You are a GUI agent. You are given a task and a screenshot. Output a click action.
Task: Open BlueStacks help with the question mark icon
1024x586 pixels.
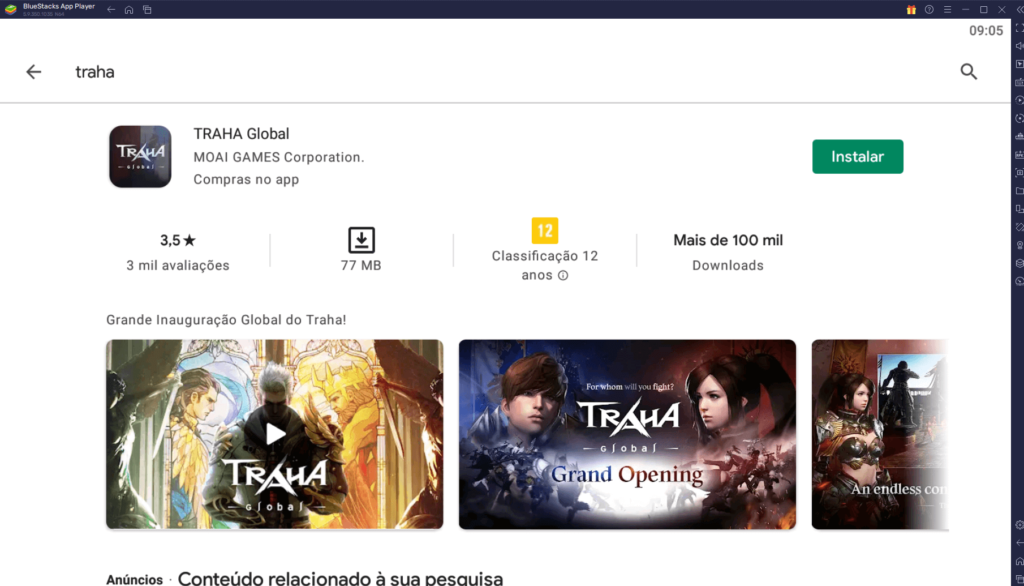click(x=929, y=9)
